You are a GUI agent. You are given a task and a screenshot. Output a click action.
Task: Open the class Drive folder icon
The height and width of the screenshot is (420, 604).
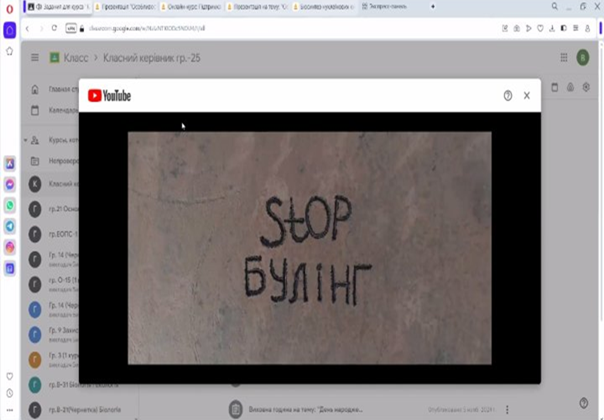570,87
